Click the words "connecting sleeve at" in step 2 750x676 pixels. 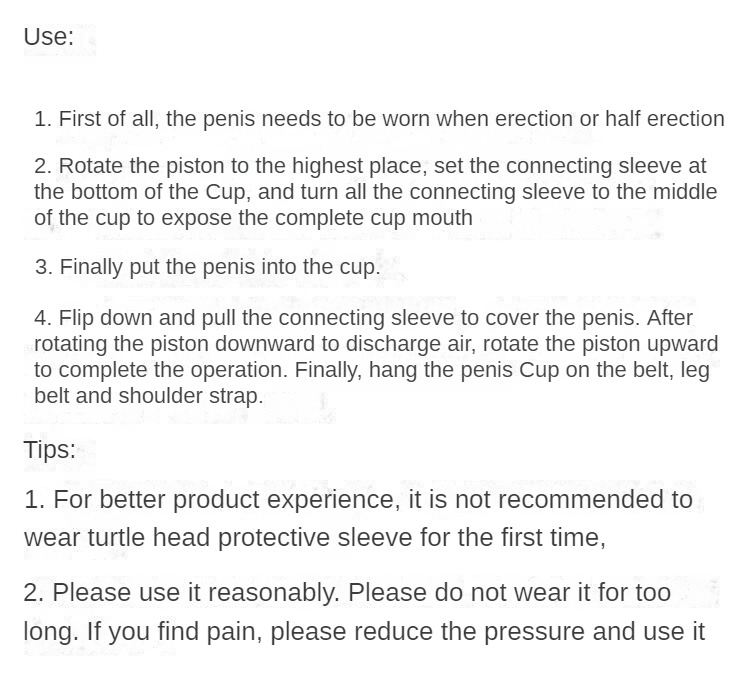(606, 166)
